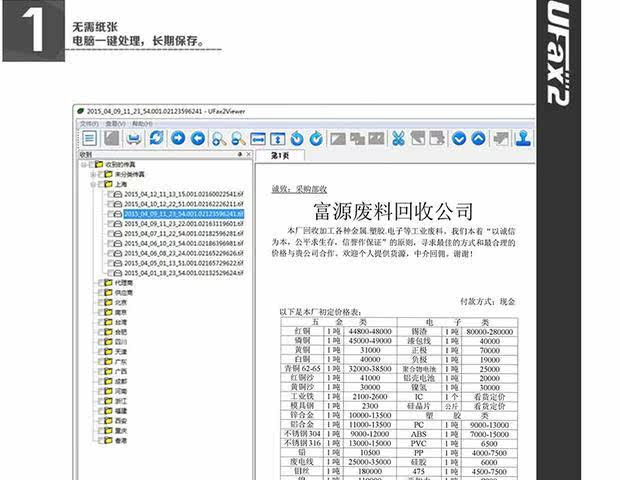Select the 南京 folder
The height and width of the screenshot is (480, 620).
coord(121,312)
